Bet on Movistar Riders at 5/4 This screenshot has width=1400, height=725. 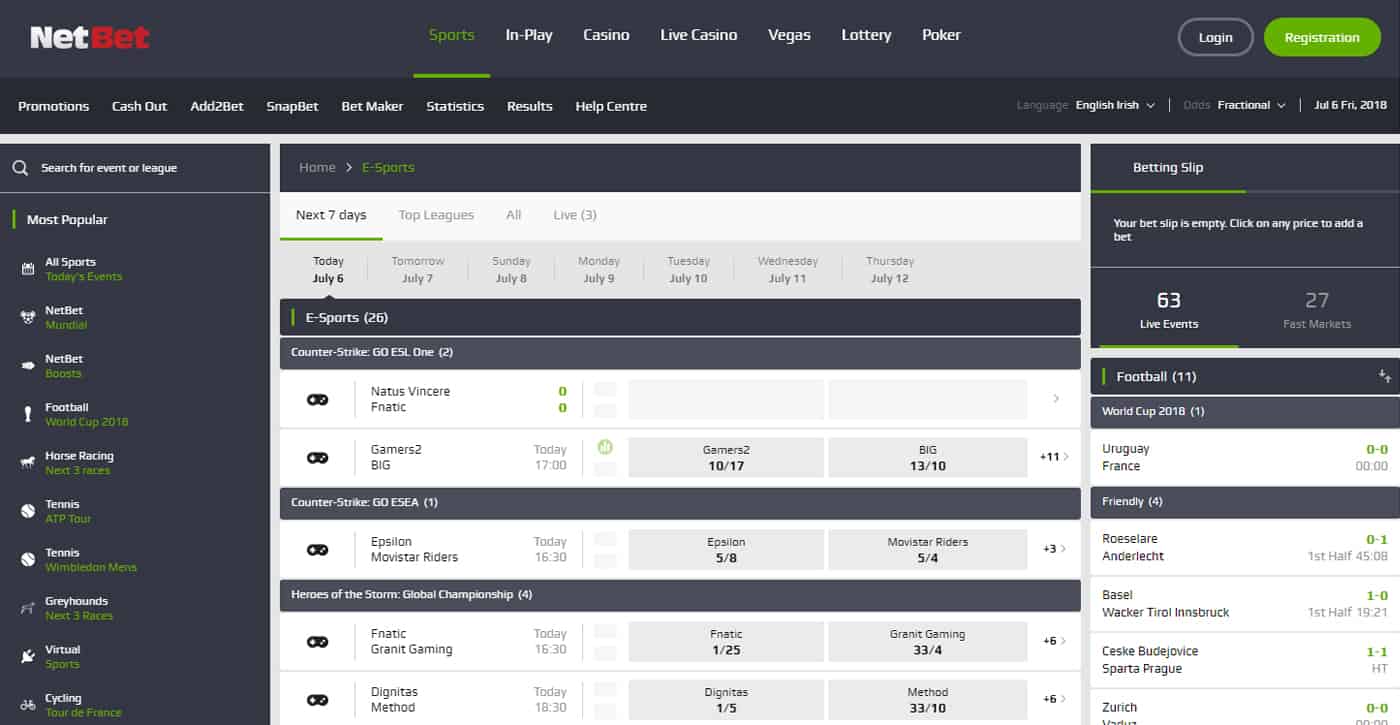point(927,550)
